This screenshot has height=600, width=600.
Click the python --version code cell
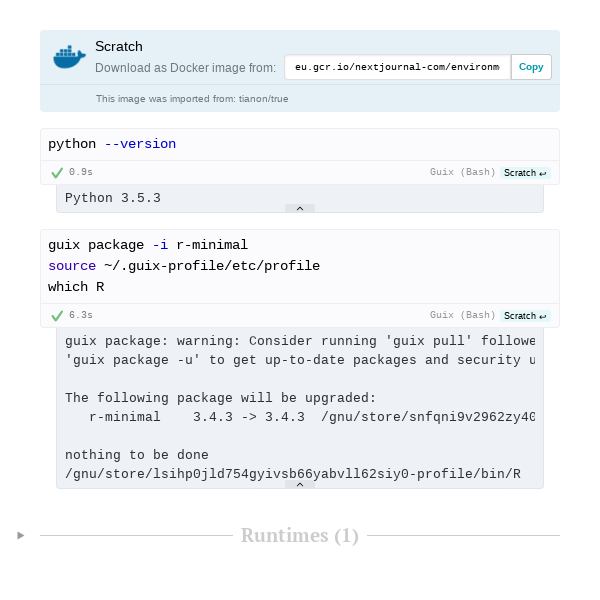click(x=112, y=144)
